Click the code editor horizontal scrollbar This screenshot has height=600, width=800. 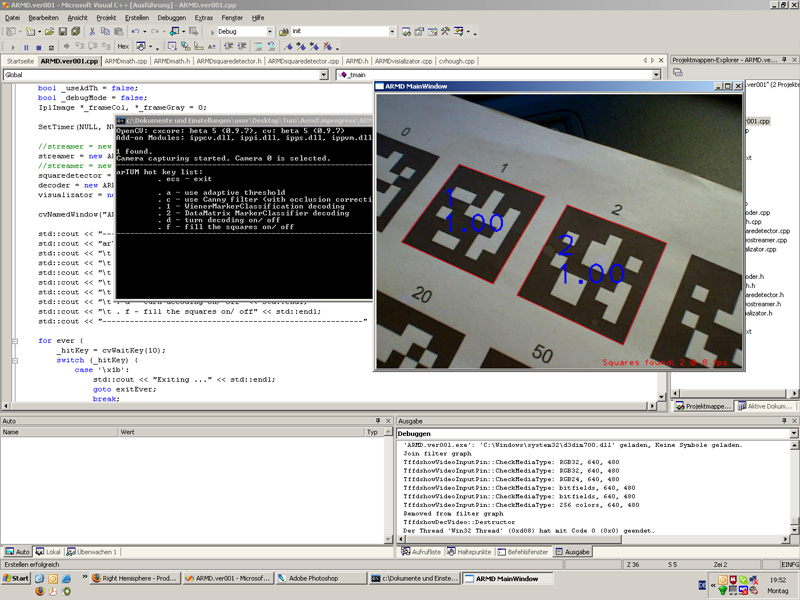(x=329, y=406)
